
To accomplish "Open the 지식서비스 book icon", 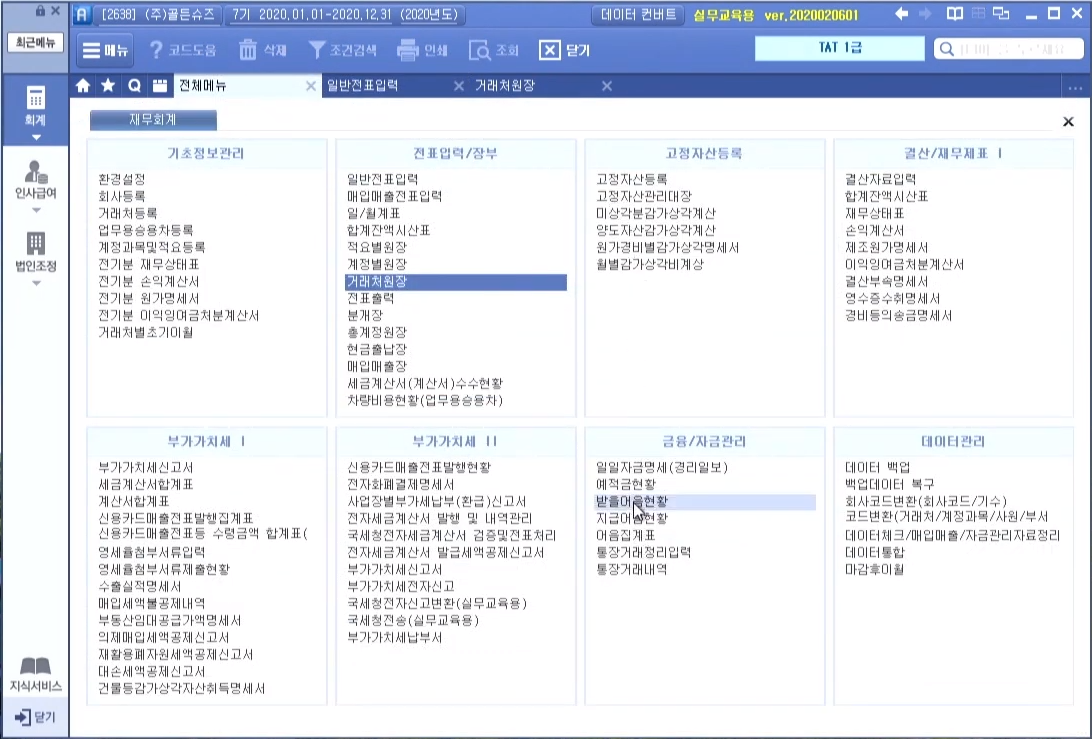I will tap(35, 673).
